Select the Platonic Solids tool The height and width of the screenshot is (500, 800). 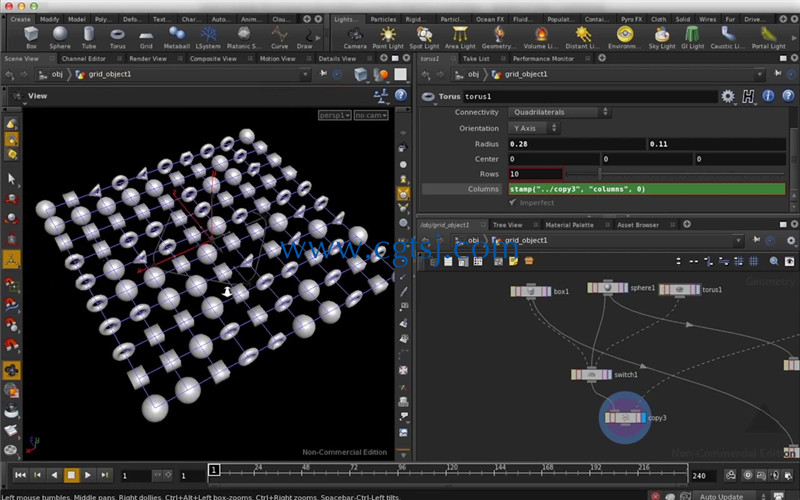click(x=244, y=38)
